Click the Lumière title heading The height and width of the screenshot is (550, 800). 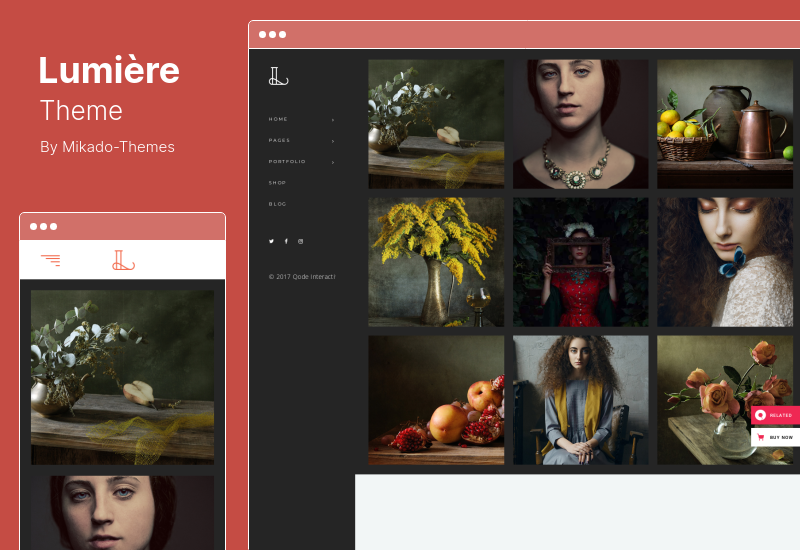(x=109, y=70)
